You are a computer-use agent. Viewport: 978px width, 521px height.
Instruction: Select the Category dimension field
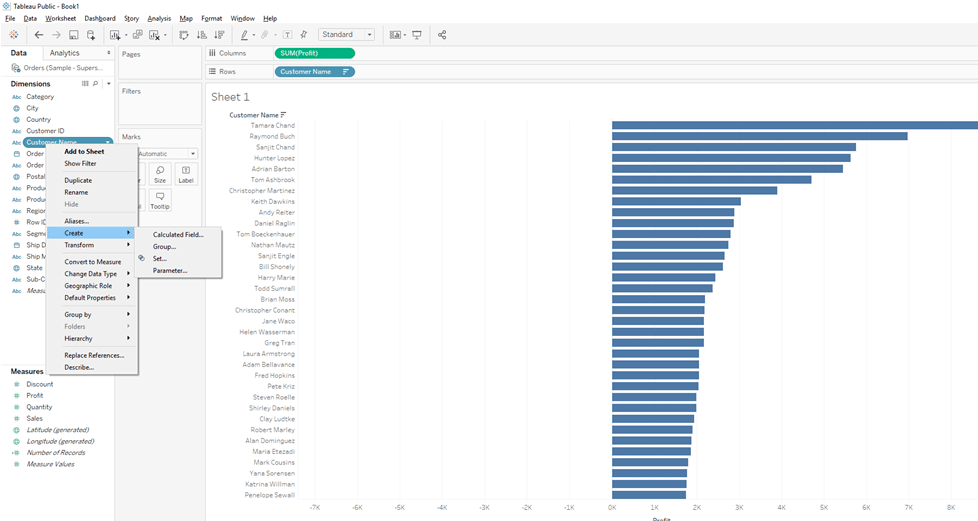40,97
